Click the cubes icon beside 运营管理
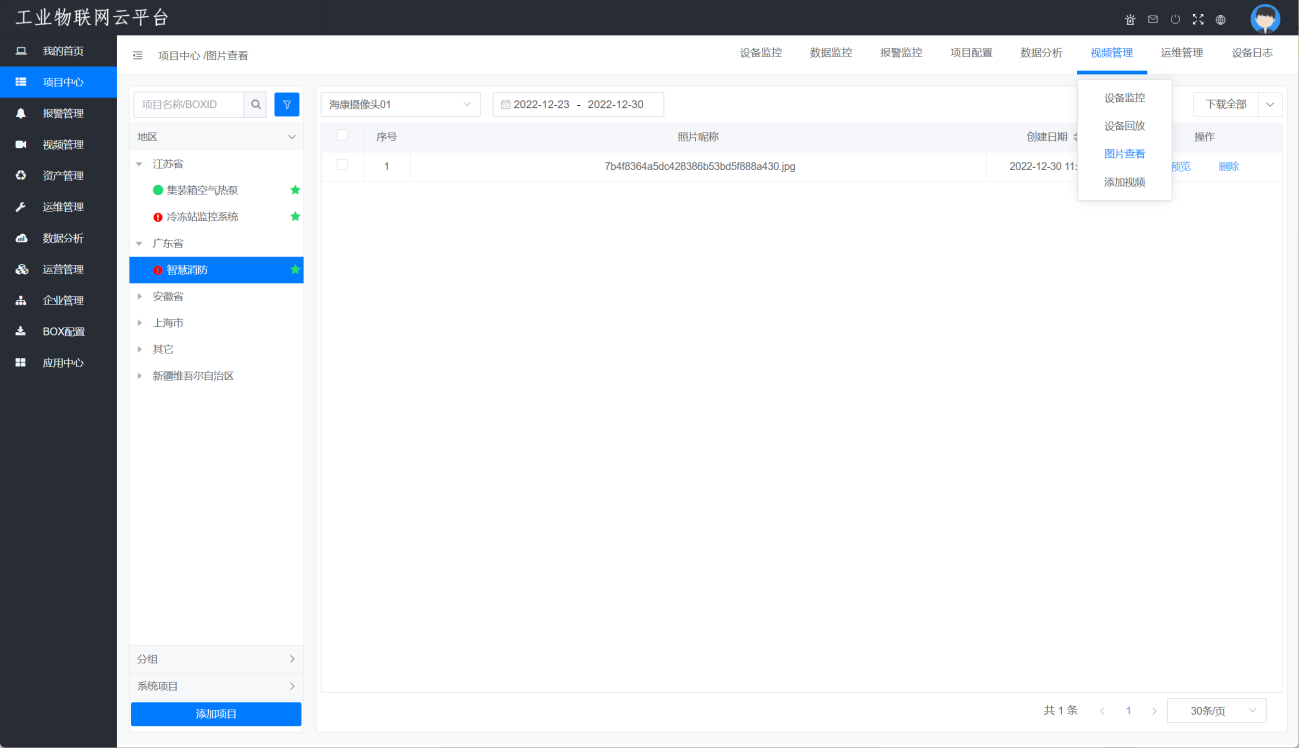The image size is (1299, 748). (x=21, y=269)
